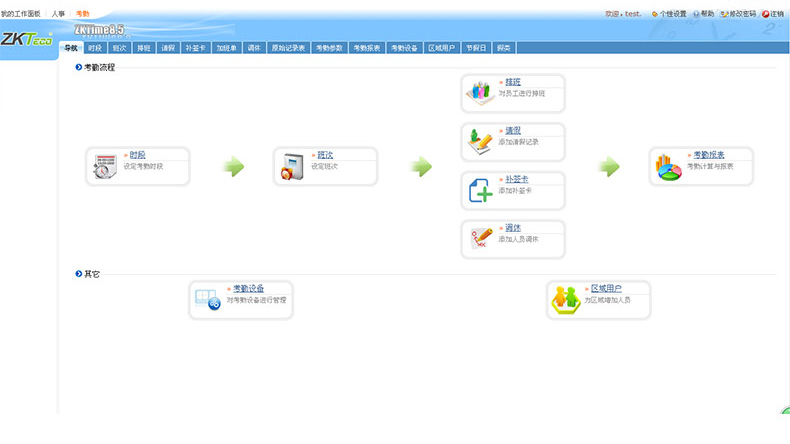This screenshot has height=444, width=790.
Task: Switch to the 原始记录表 tab
Action: point(288,48)
